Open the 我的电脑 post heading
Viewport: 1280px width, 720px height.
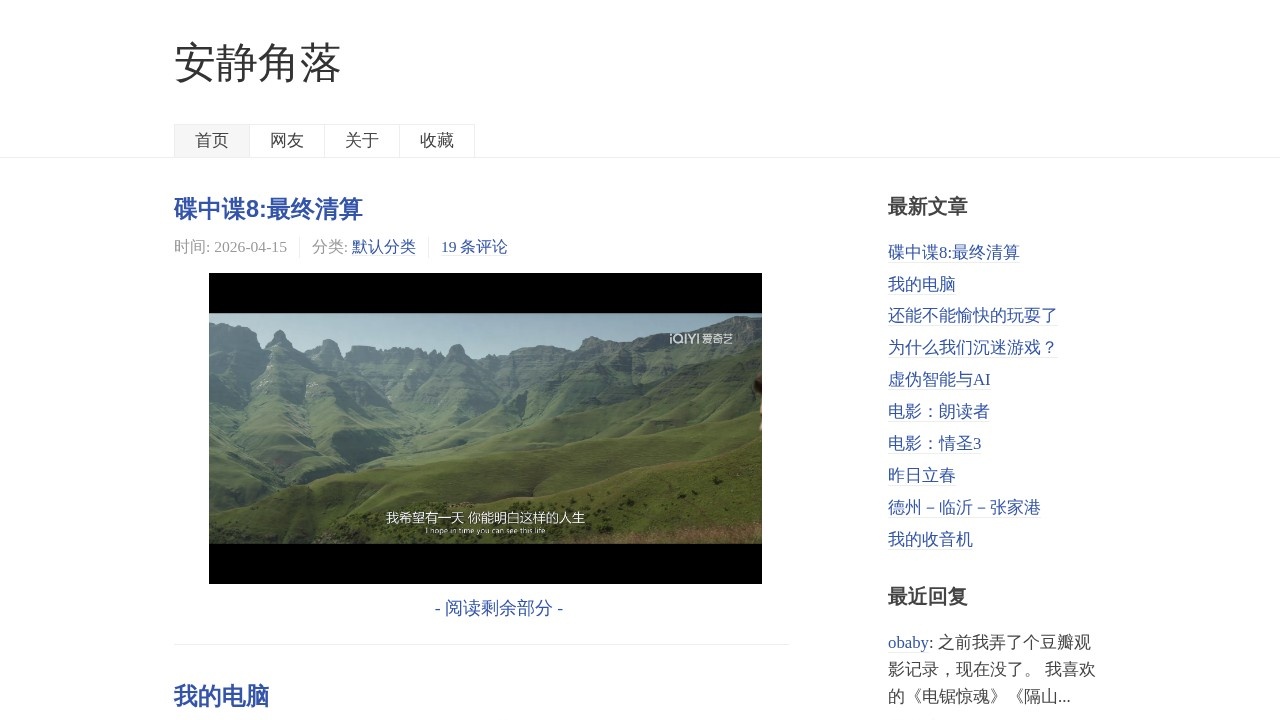(222, 696)
